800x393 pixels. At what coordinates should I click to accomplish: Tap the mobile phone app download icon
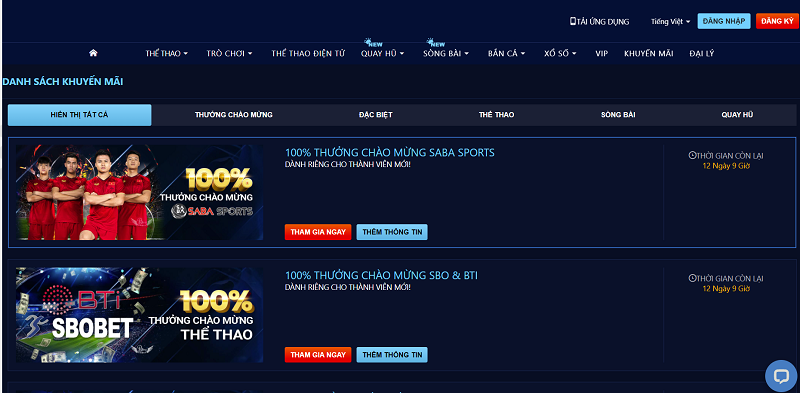click(x=573, y=21)
